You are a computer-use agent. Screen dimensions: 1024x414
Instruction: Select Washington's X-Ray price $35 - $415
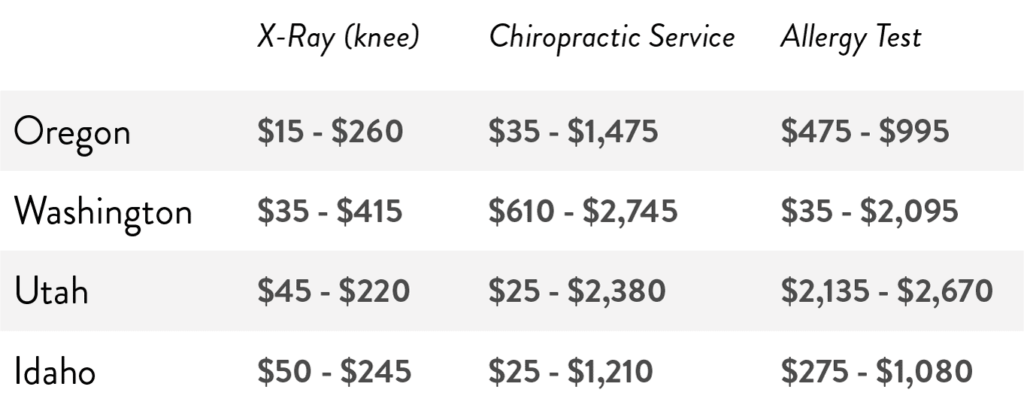click(x=330, y=211)
